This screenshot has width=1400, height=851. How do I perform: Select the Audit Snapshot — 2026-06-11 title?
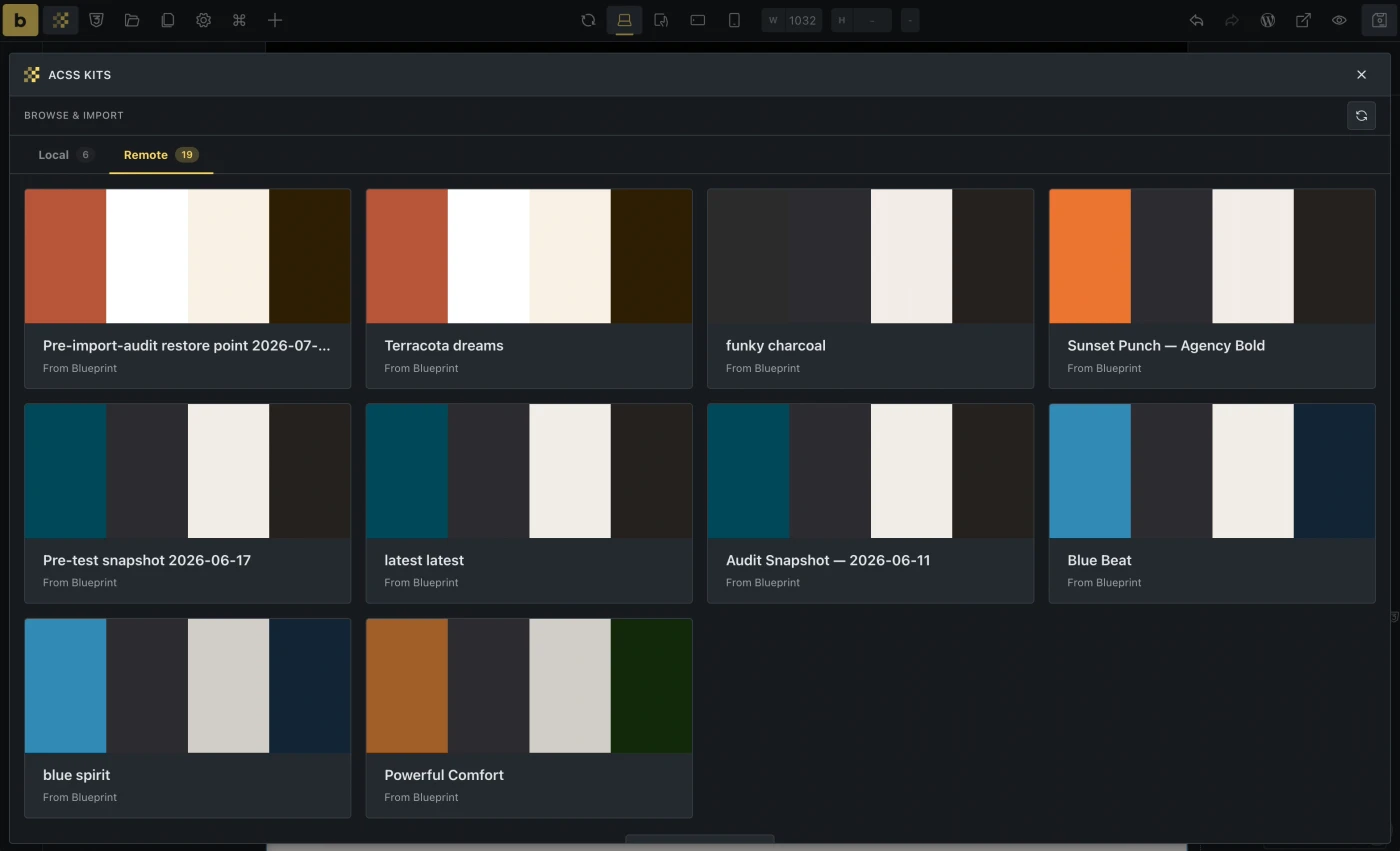(828, 561)
